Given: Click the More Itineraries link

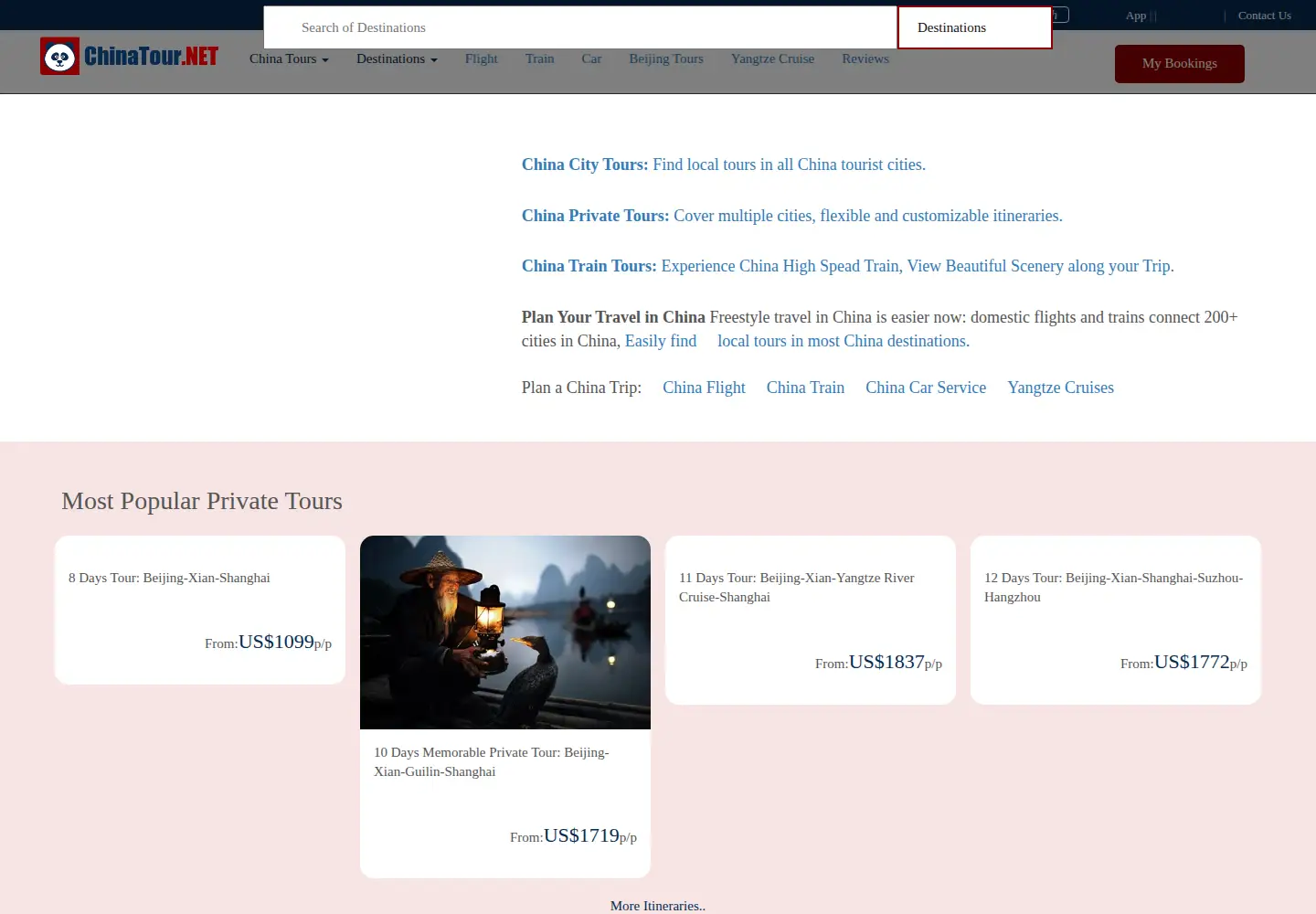Looking at the screenshot, I should click(658, 906).
